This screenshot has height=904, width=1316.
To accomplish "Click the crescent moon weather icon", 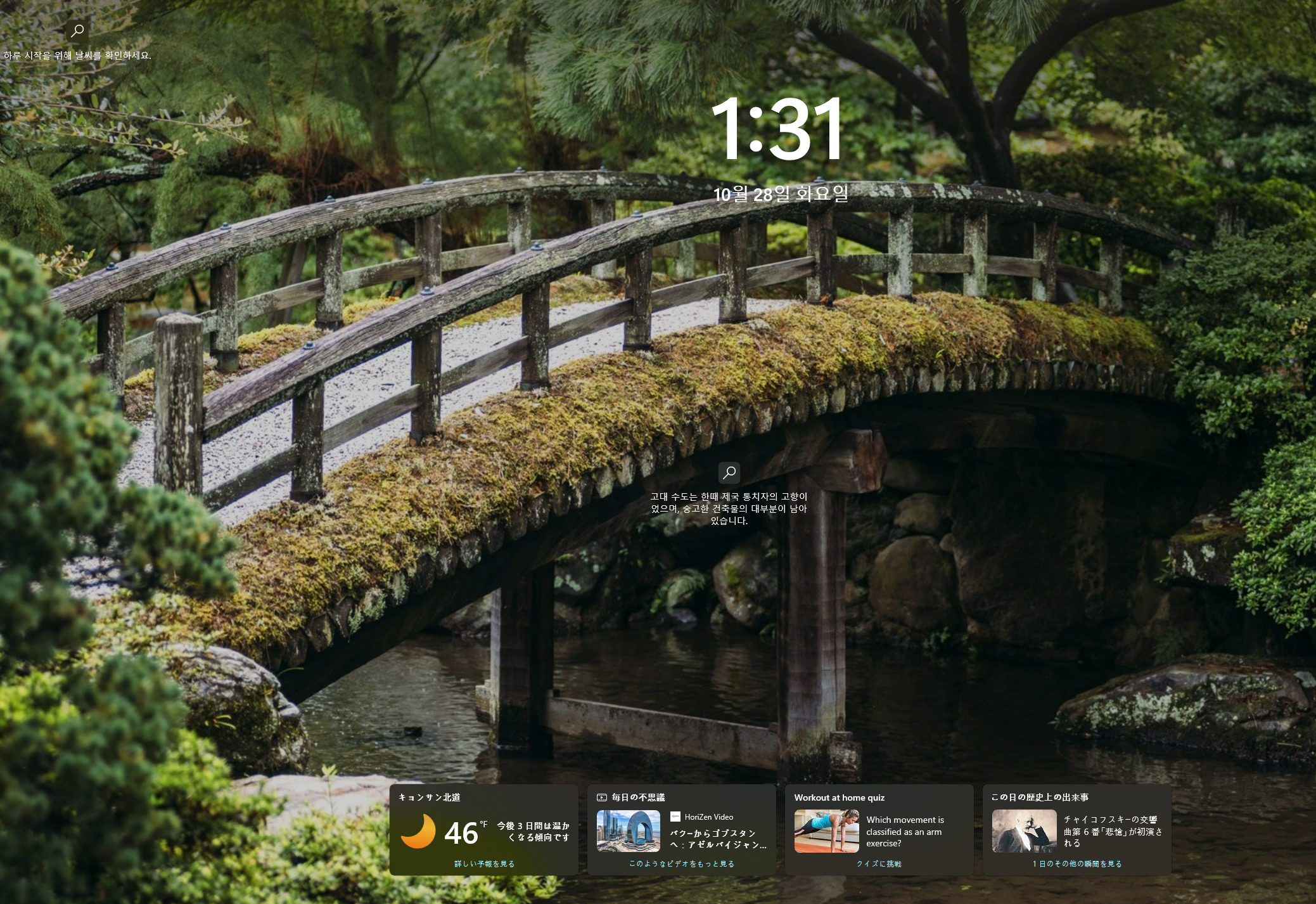I will click(418, 831).
